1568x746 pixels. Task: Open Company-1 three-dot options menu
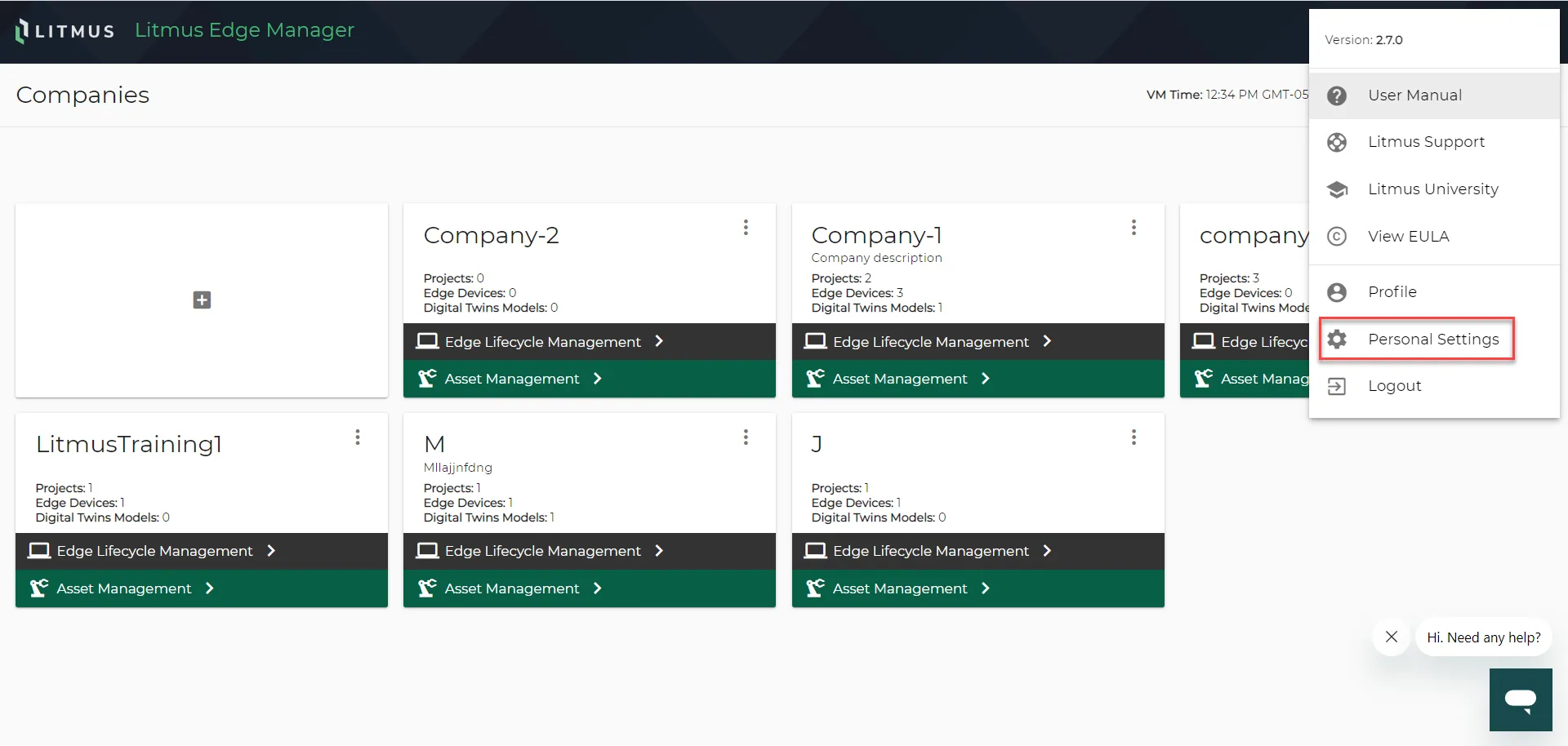pos(1134,228)
